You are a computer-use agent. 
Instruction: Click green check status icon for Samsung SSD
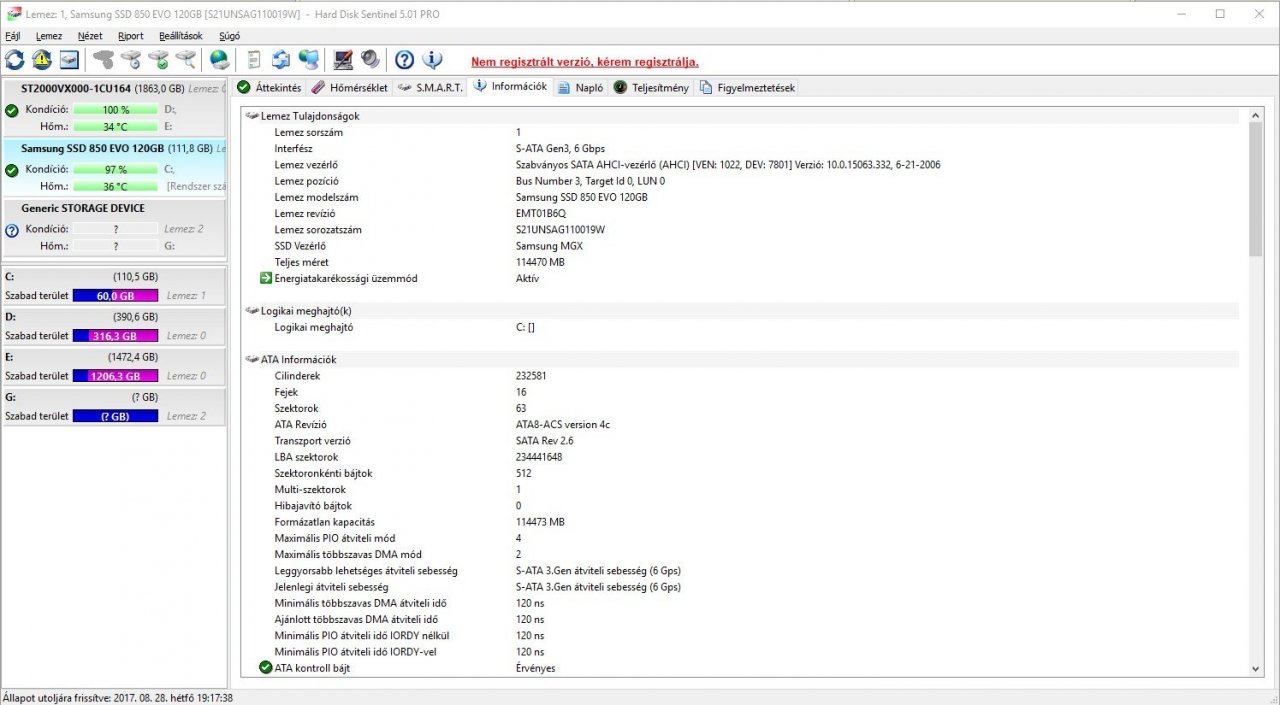point(12,170)
